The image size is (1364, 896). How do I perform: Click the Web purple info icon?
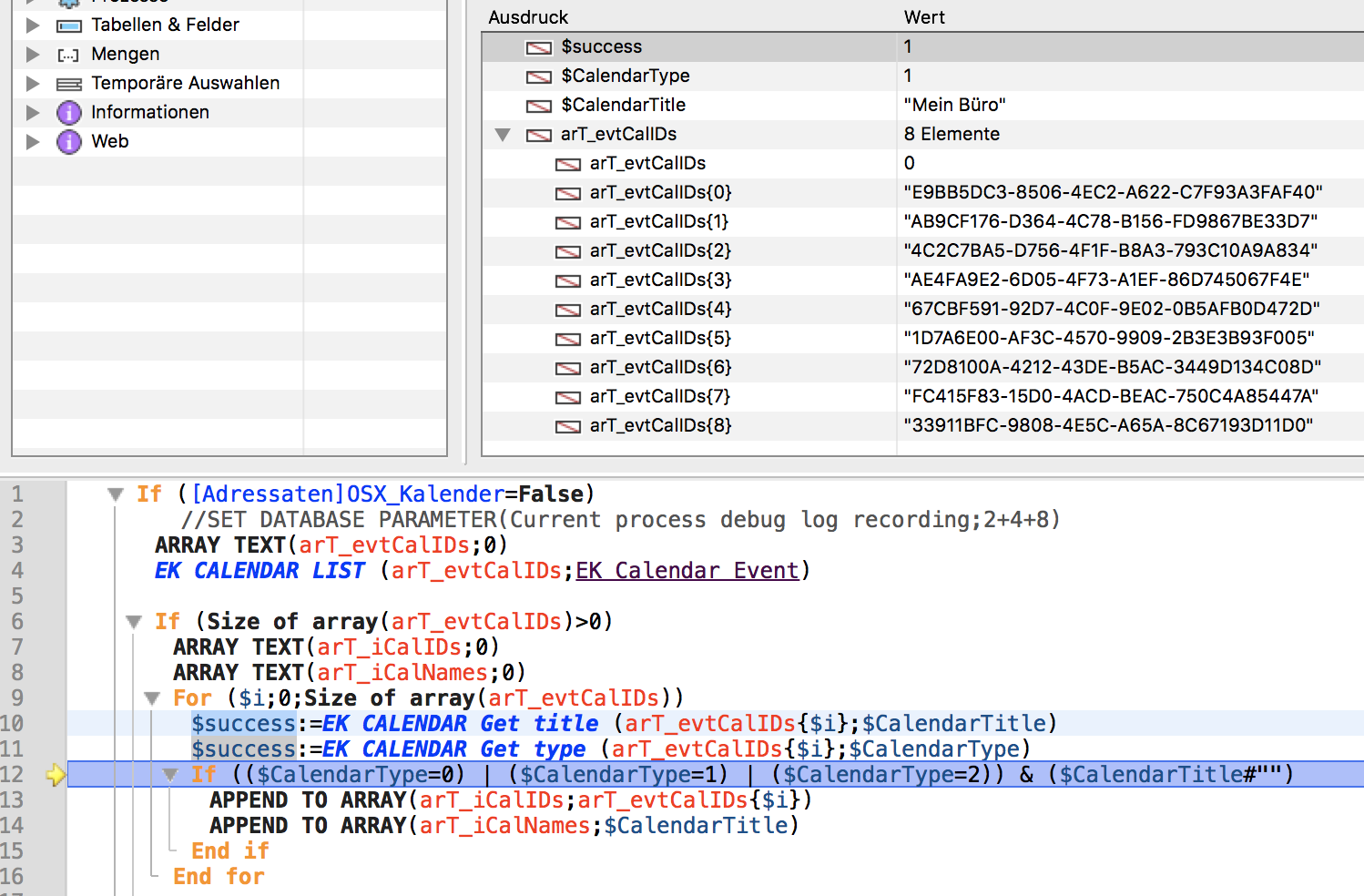click(x=69, y=141)
